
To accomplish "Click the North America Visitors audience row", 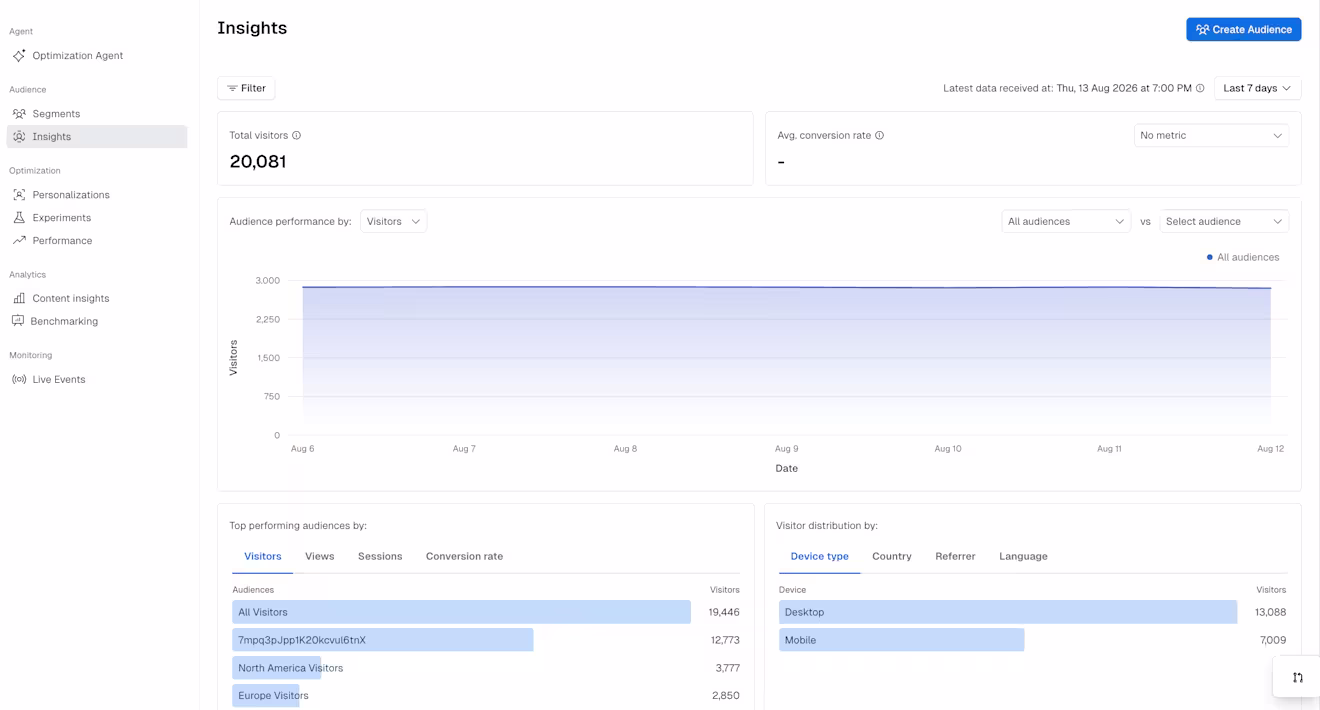I will click(486, 668).
